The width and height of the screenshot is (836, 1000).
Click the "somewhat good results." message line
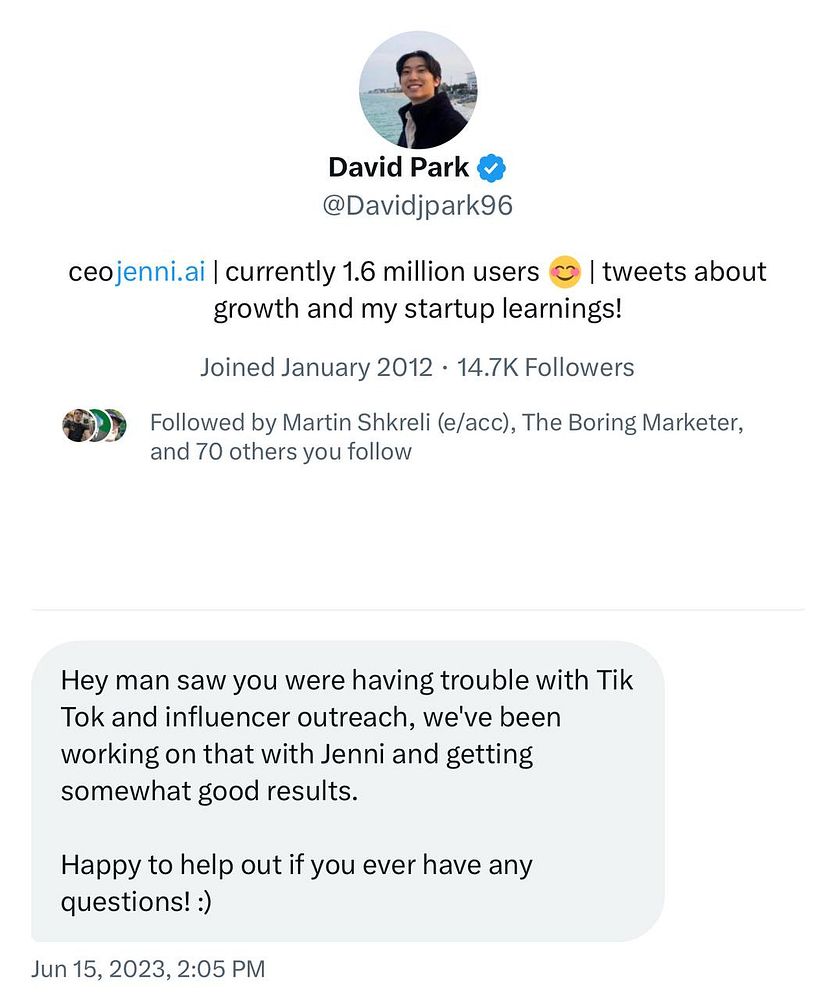(x=209, y=790)
